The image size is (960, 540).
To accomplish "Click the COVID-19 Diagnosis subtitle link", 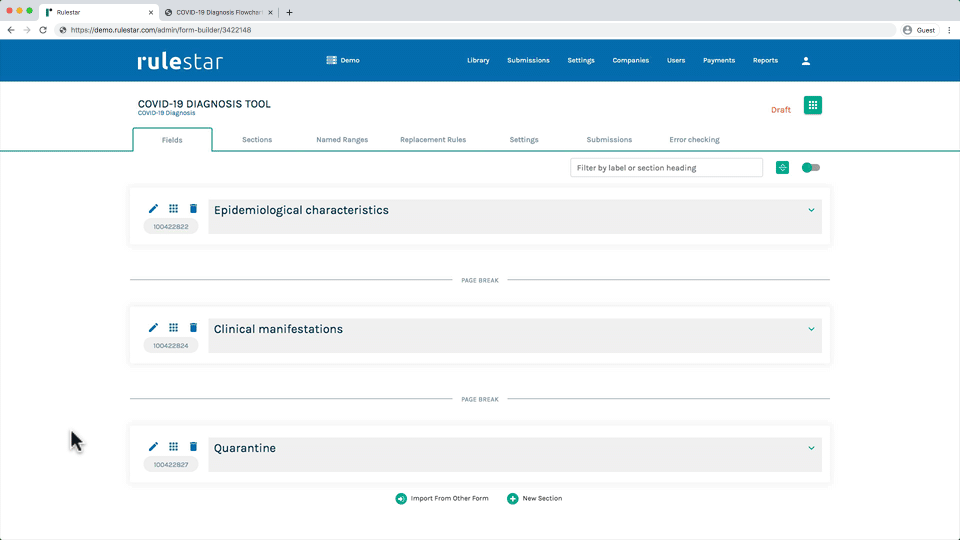I will (167, 113).
